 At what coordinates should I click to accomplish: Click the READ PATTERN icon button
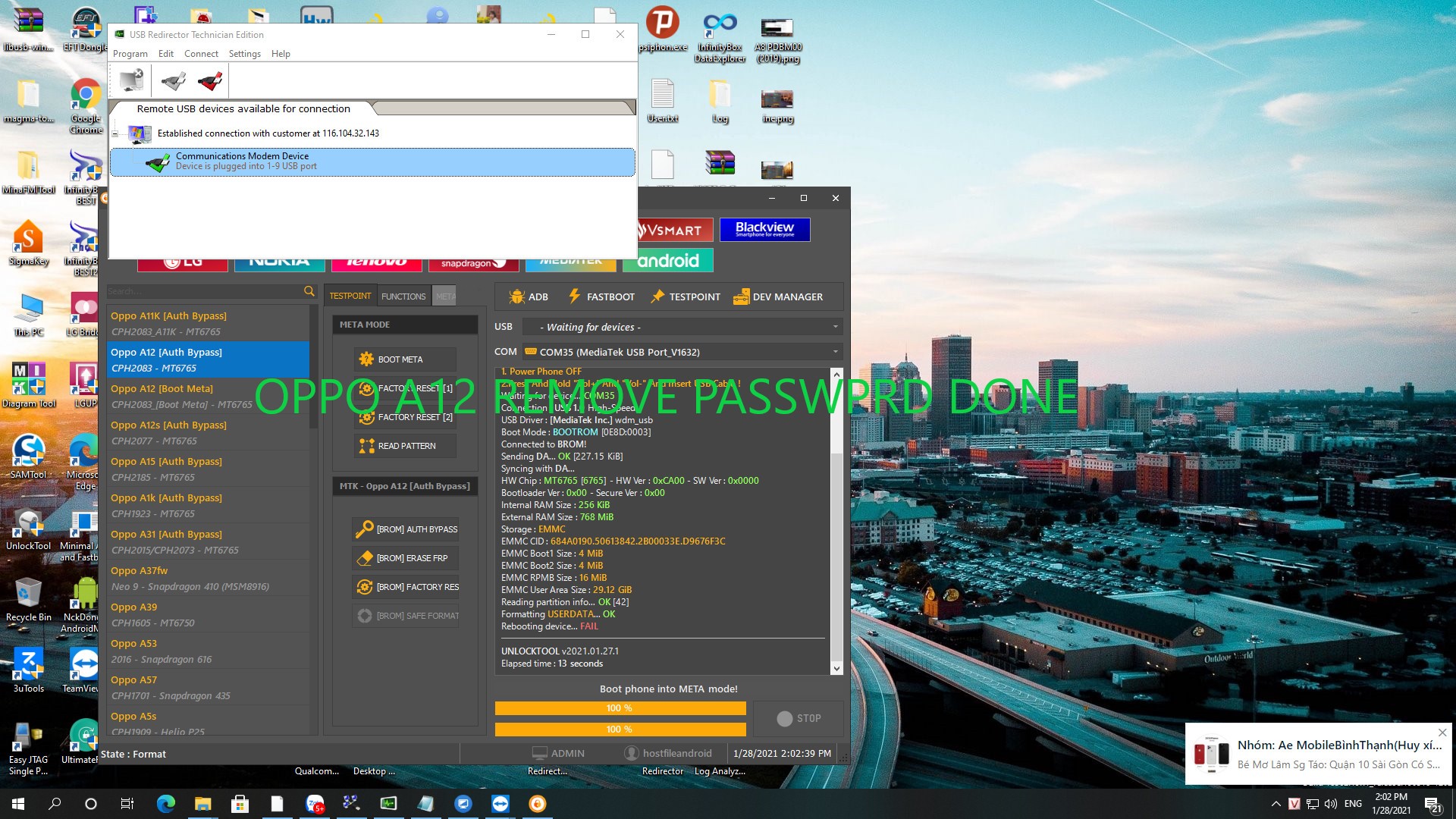tap(364, 445)
